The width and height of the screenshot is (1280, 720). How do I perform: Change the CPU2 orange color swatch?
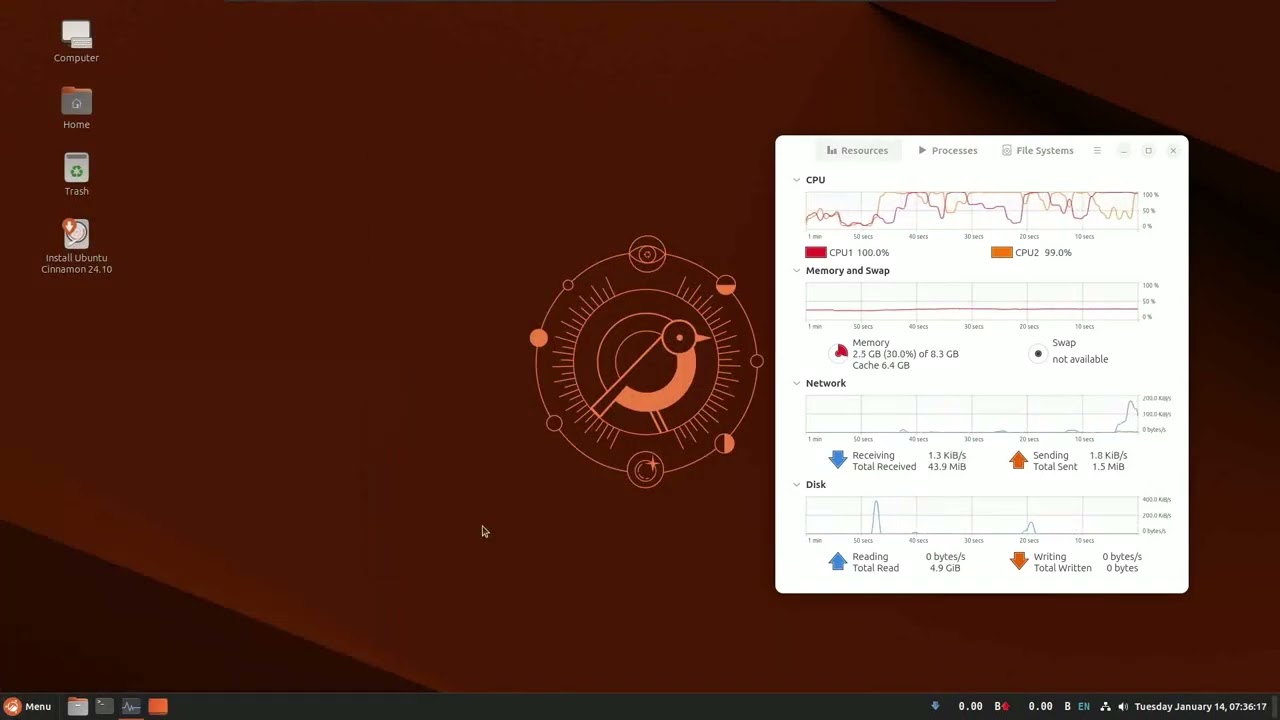tap(1001, 252)
